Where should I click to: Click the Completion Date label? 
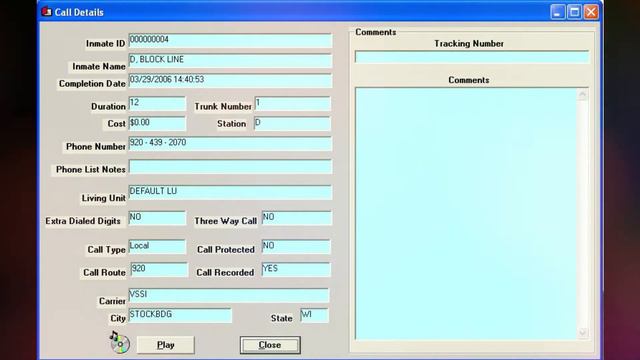click(92, 84)
